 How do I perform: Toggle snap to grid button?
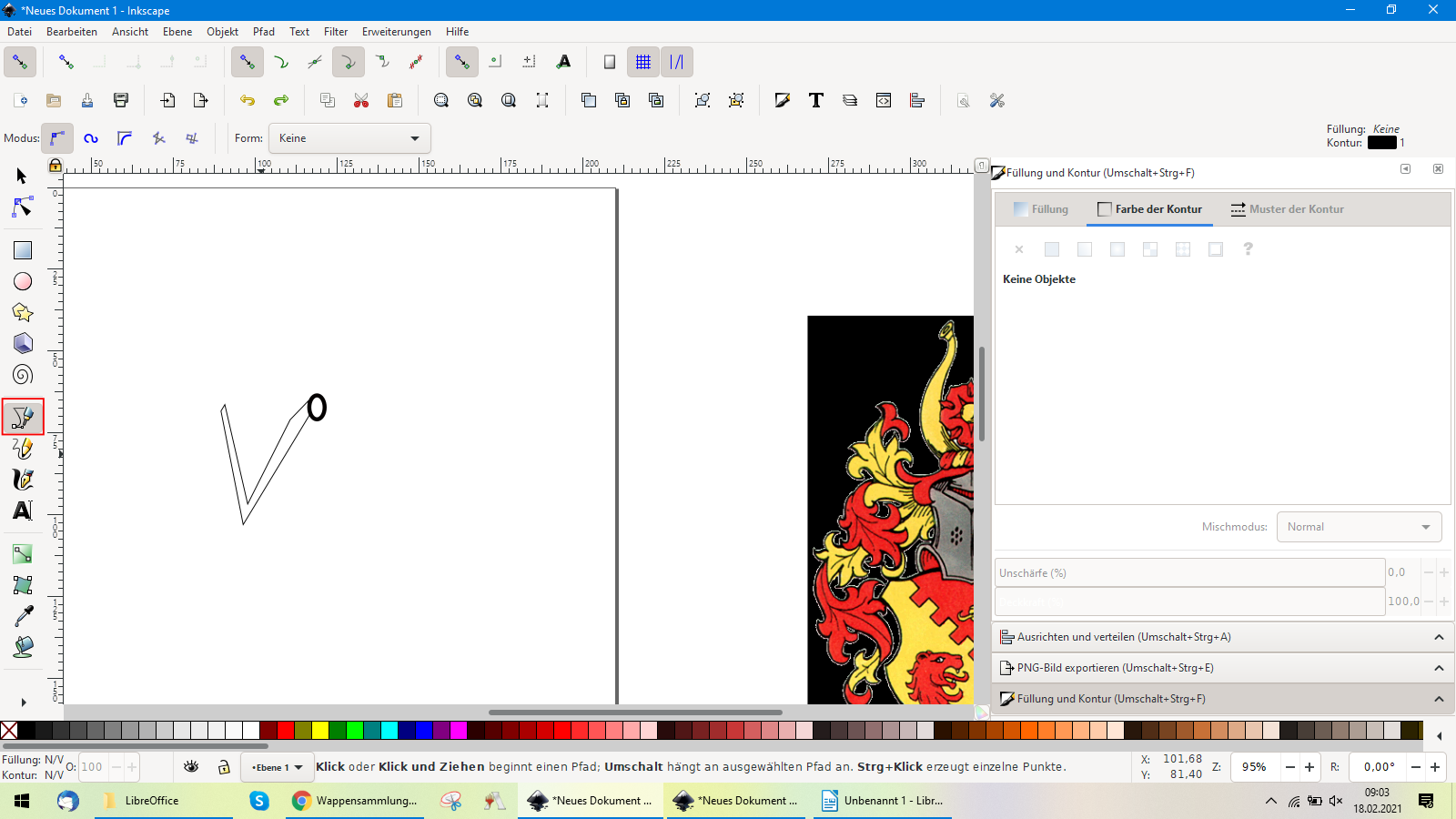click(643, 62)
